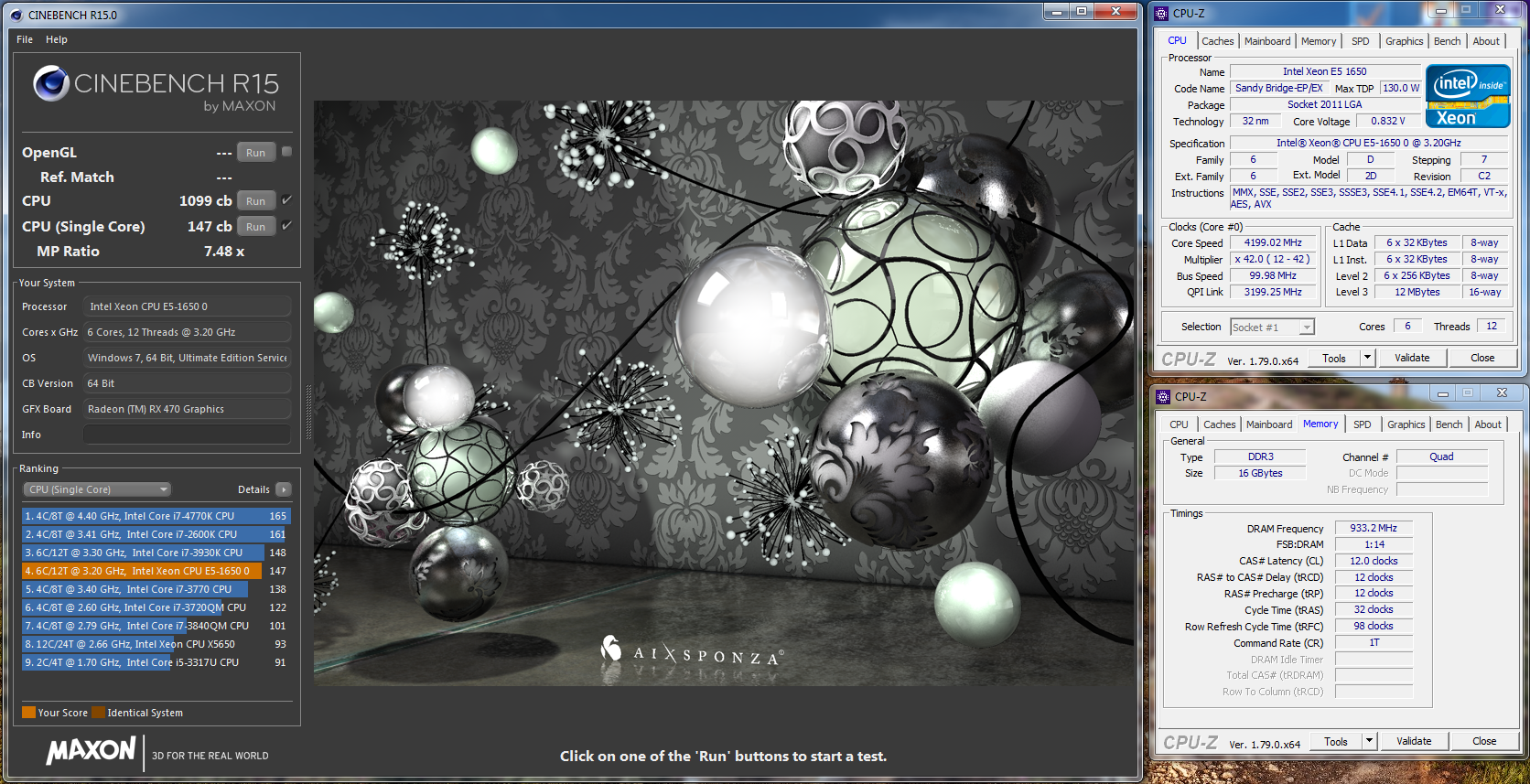This screenshot has width=1530, height=784.
Task: Switch to the Mainboard tab in the top CPU-Z window
Action: (1267, 41)
